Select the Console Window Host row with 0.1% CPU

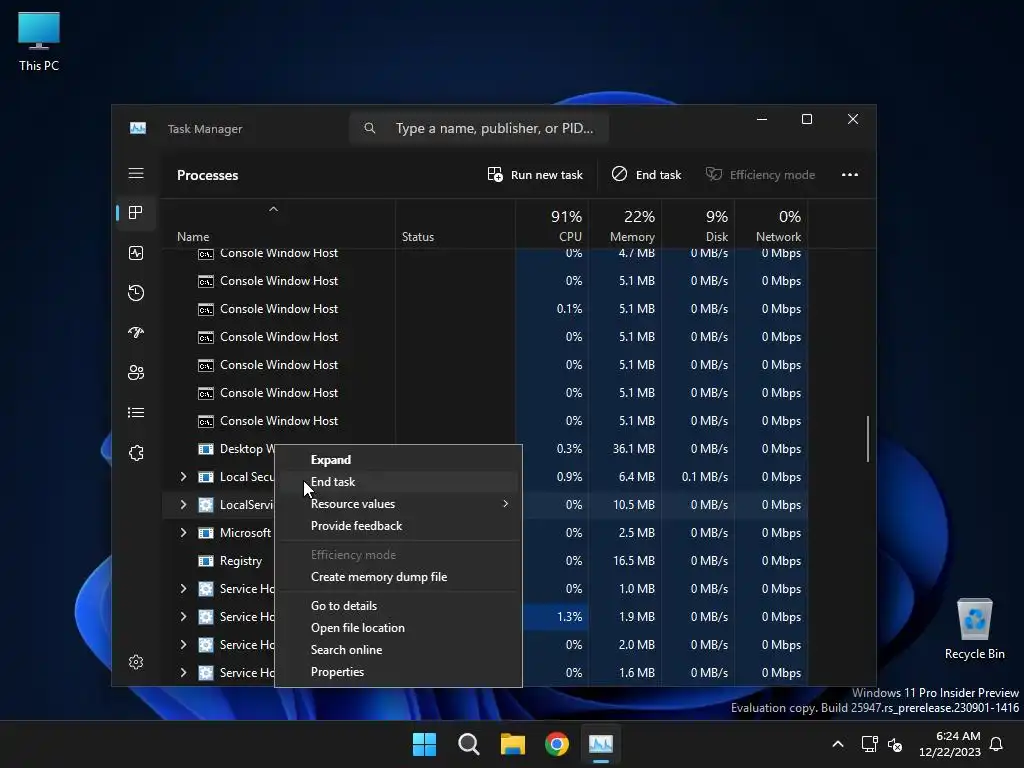pos(484,309)
